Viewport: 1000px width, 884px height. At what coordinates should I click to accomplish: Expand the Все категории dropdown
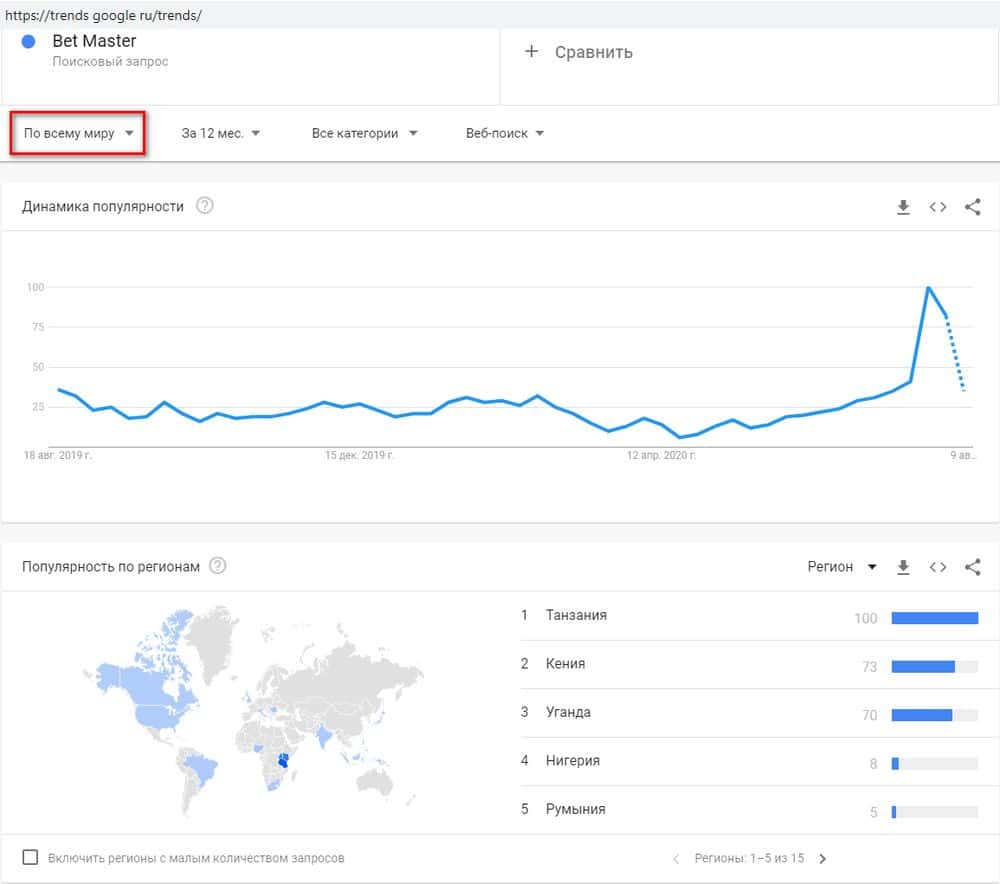click(x=364, y=133)
